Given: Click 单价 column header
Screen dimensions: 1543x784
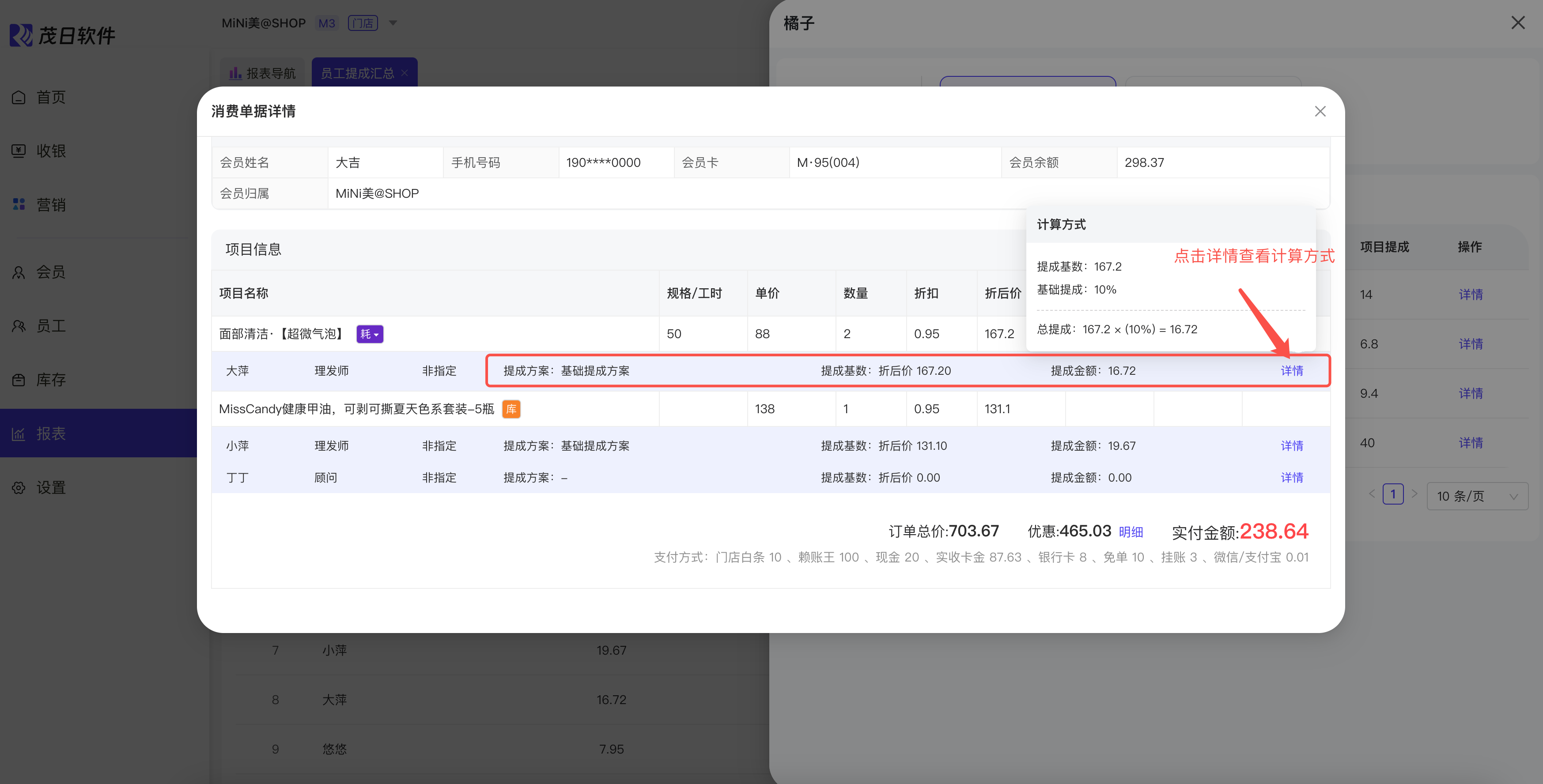Looking at the screenshot, I should coord(768,294).
